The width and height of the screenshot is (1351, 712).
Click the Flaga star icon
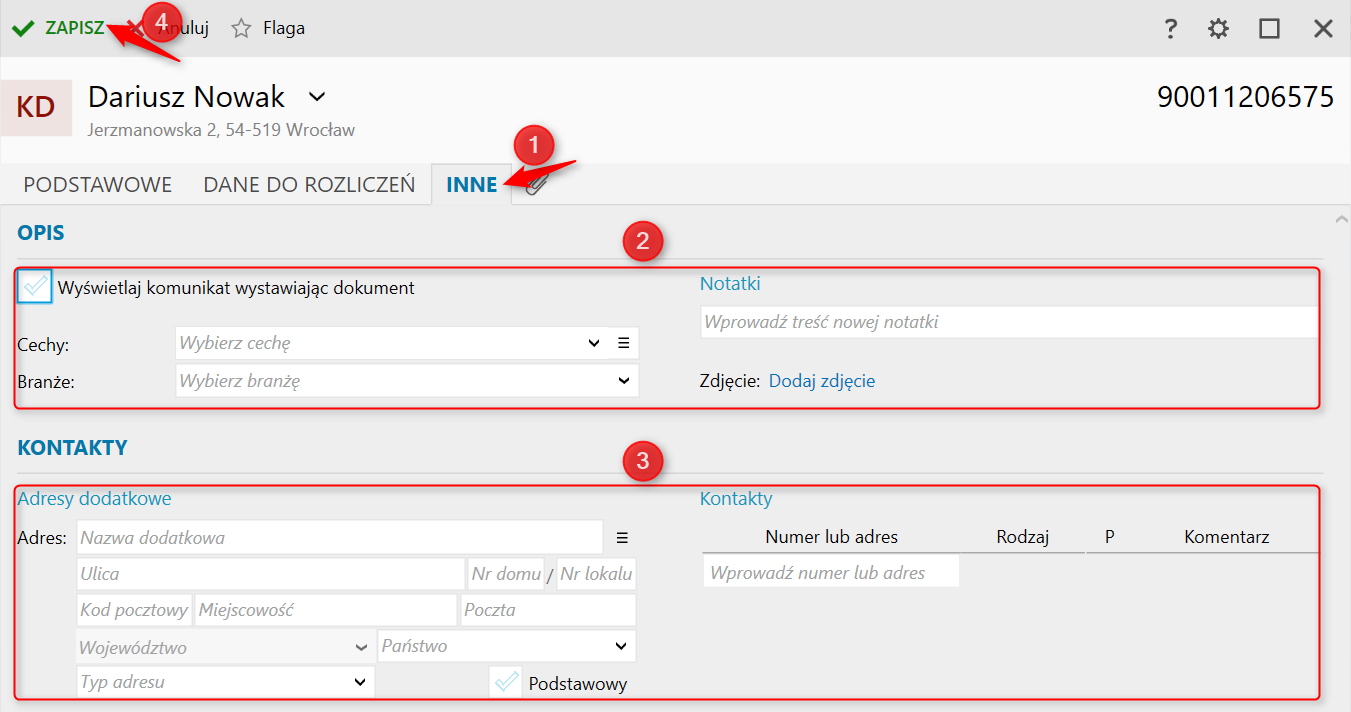[241, 28]
